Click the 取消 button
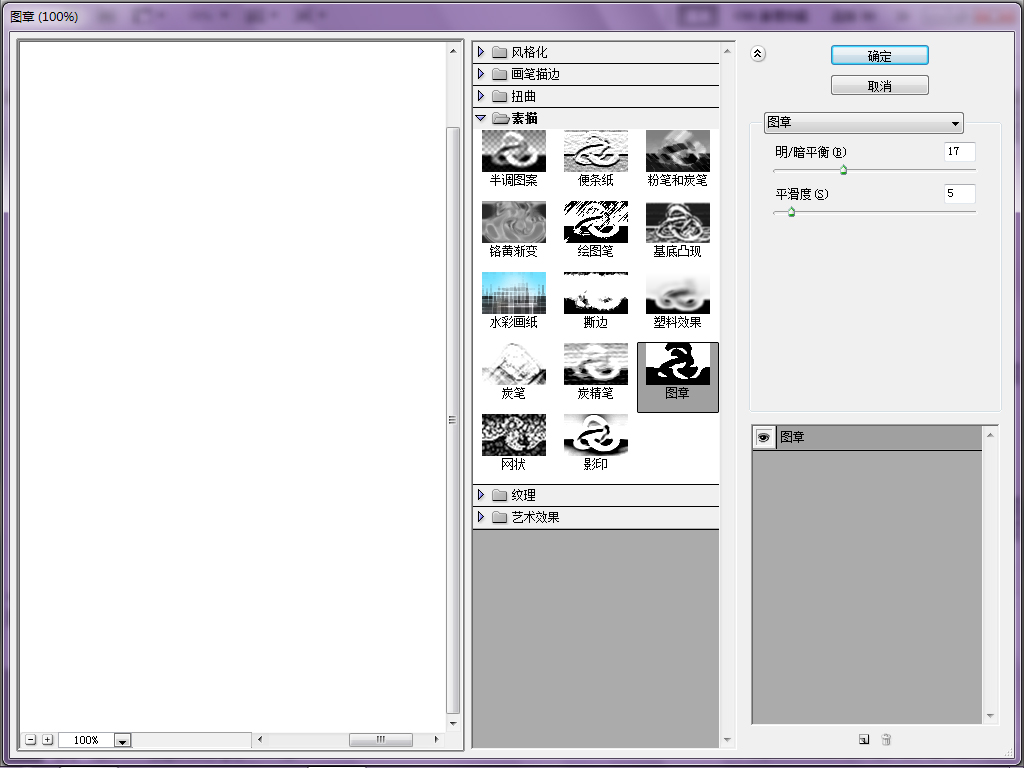Image resolution: width=1024 pixels, height=768 pixels. point(880,86)
